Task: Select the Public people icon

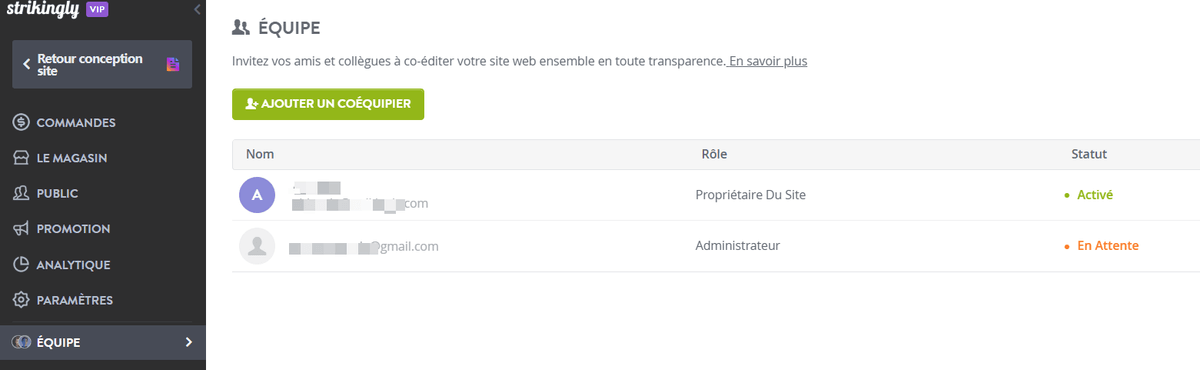Action: tap(20, 193)
